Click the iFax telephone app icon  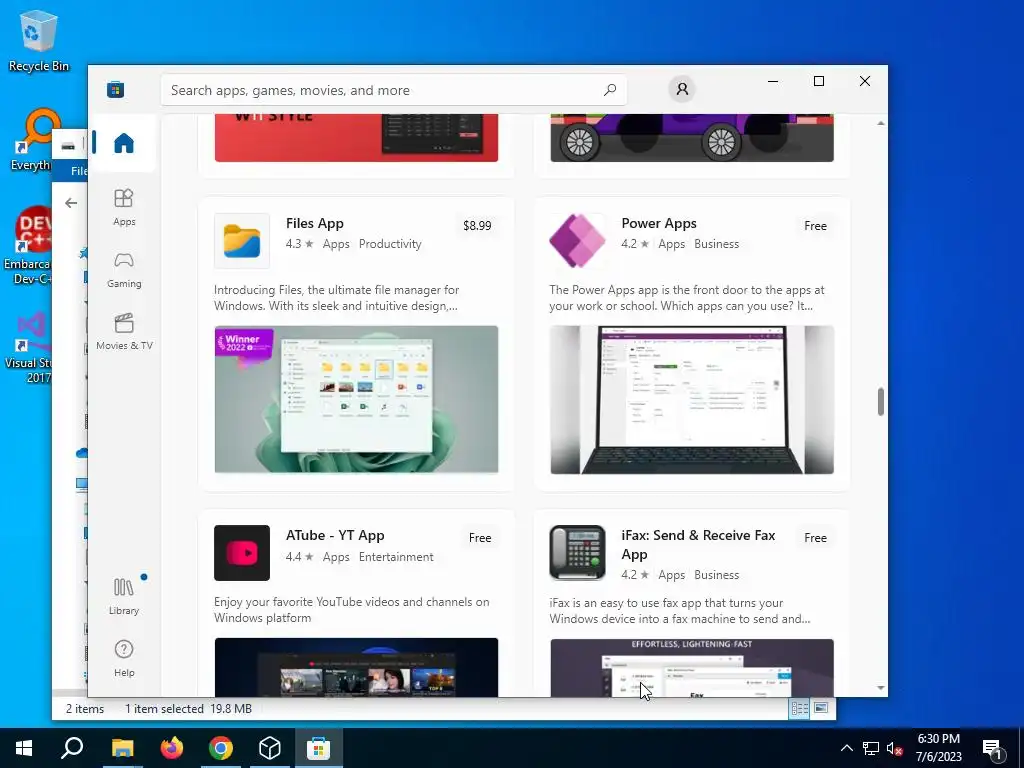[x=577, y=552]
